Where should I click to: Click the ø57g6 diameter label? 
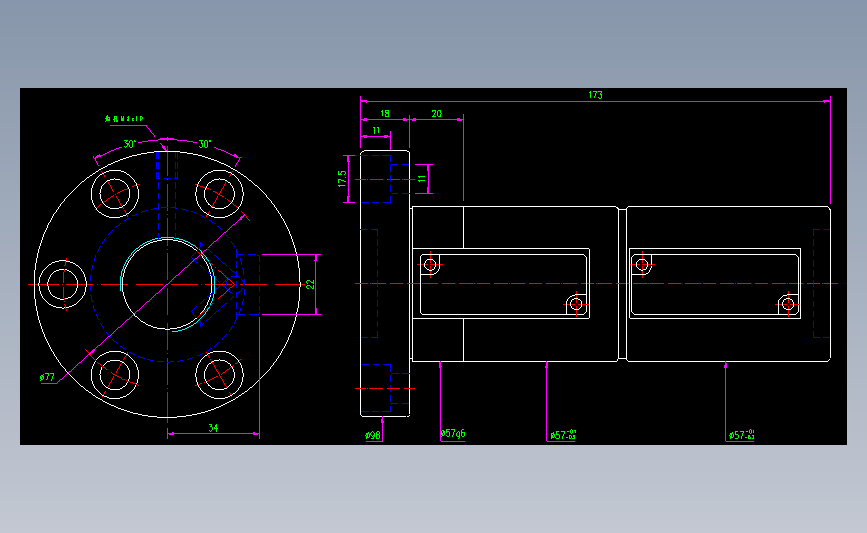(453, 433)
